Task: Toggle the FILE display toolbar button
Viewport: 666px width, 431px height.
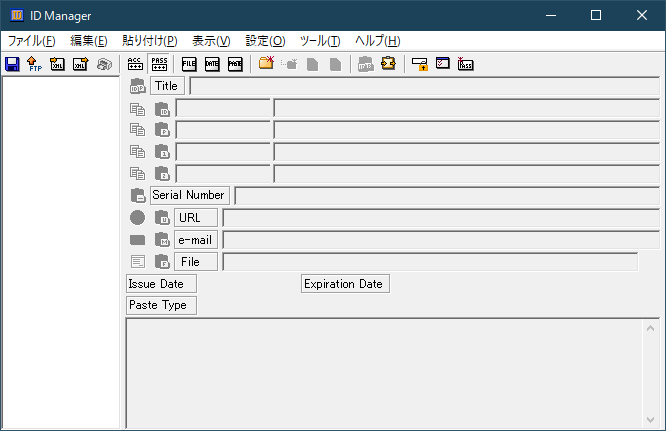Action: pos(189,64)
